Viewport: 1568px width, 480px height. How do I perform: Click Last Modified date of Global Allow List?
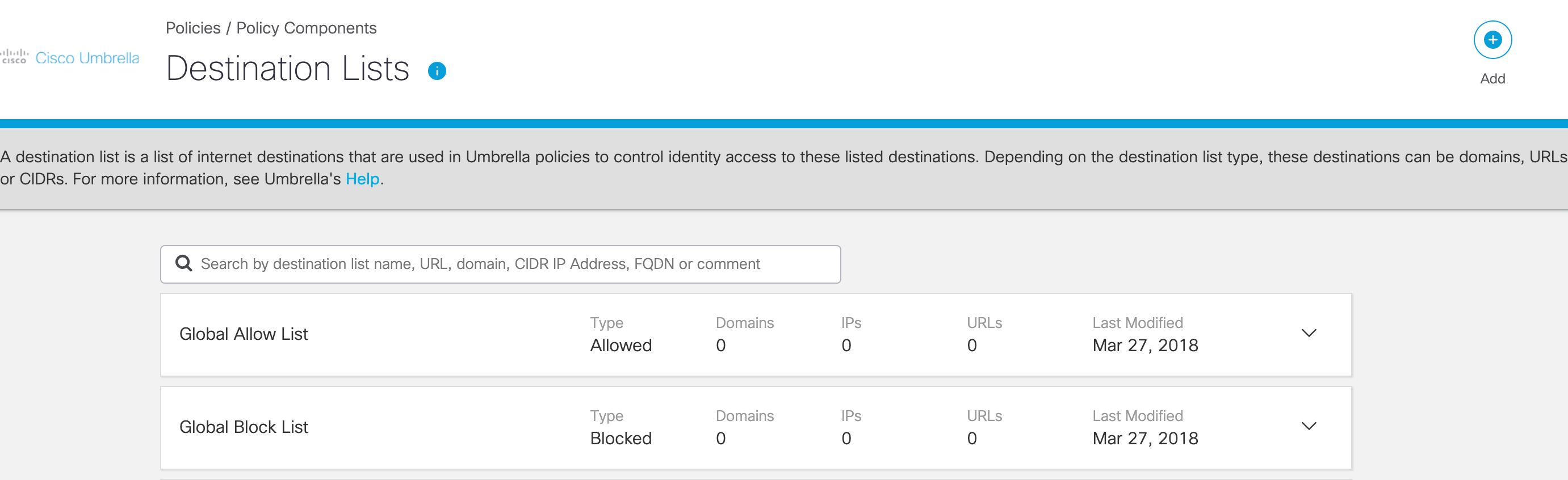(1144, 346)
